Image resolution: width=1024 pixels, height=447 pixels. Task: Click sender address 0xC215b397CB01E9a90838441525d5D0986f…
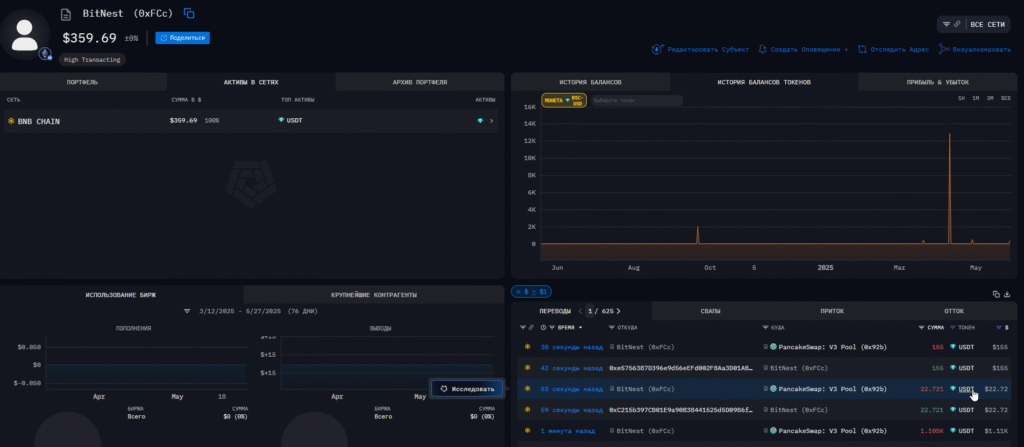(682, 410)
